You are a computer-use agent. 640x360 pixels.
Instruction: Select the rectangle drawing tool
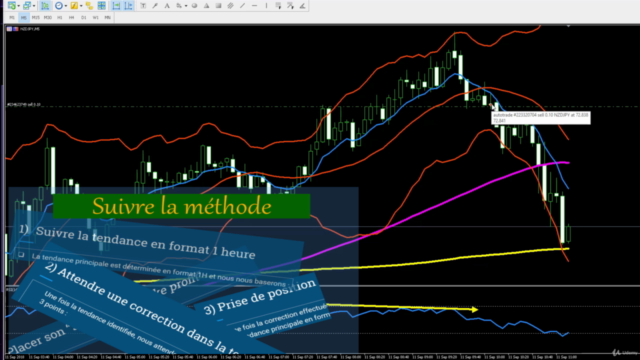click(x=218, y=6)
